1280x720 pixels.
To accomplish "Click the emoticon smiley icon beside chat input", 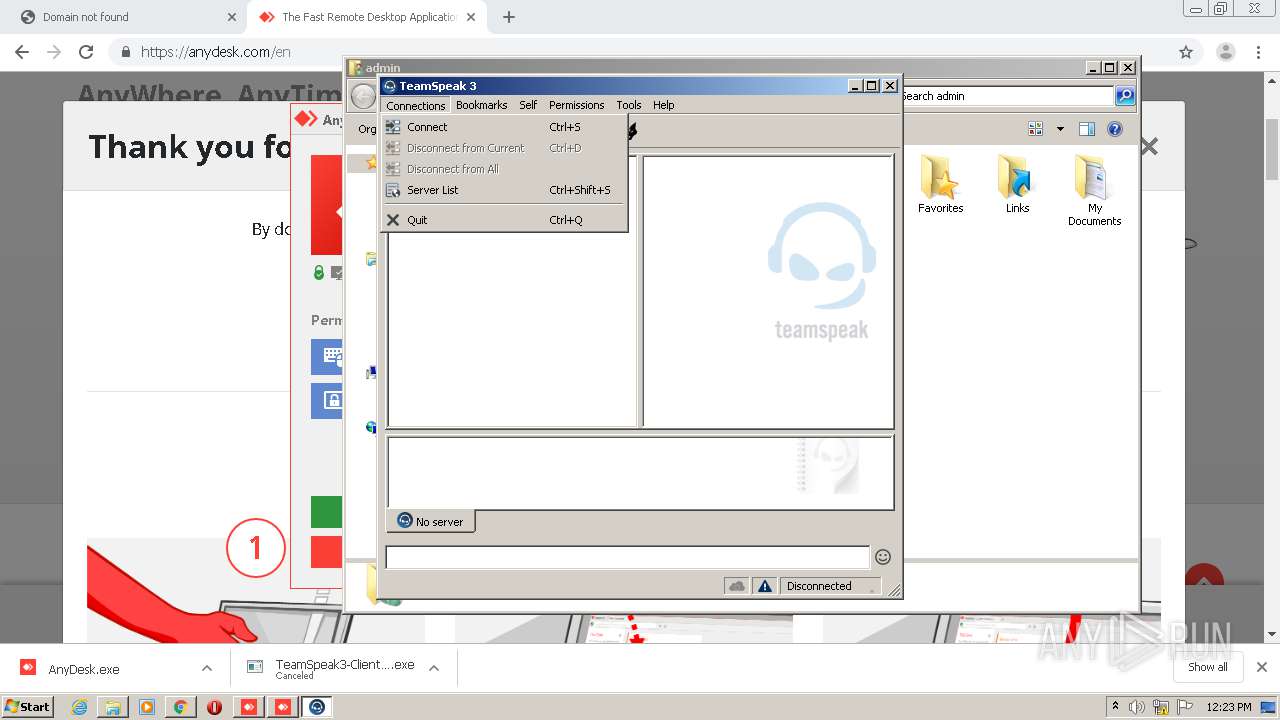I will click(x=883, y=557).
